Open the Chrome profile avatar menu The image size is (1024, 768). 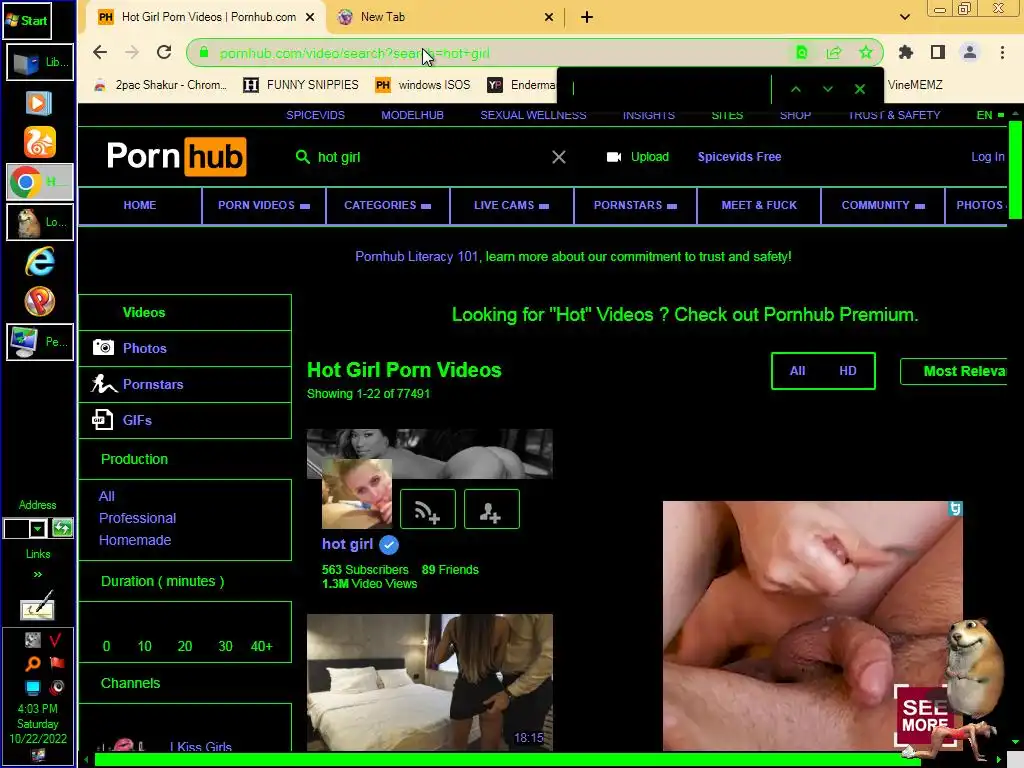tap(970, 52)
